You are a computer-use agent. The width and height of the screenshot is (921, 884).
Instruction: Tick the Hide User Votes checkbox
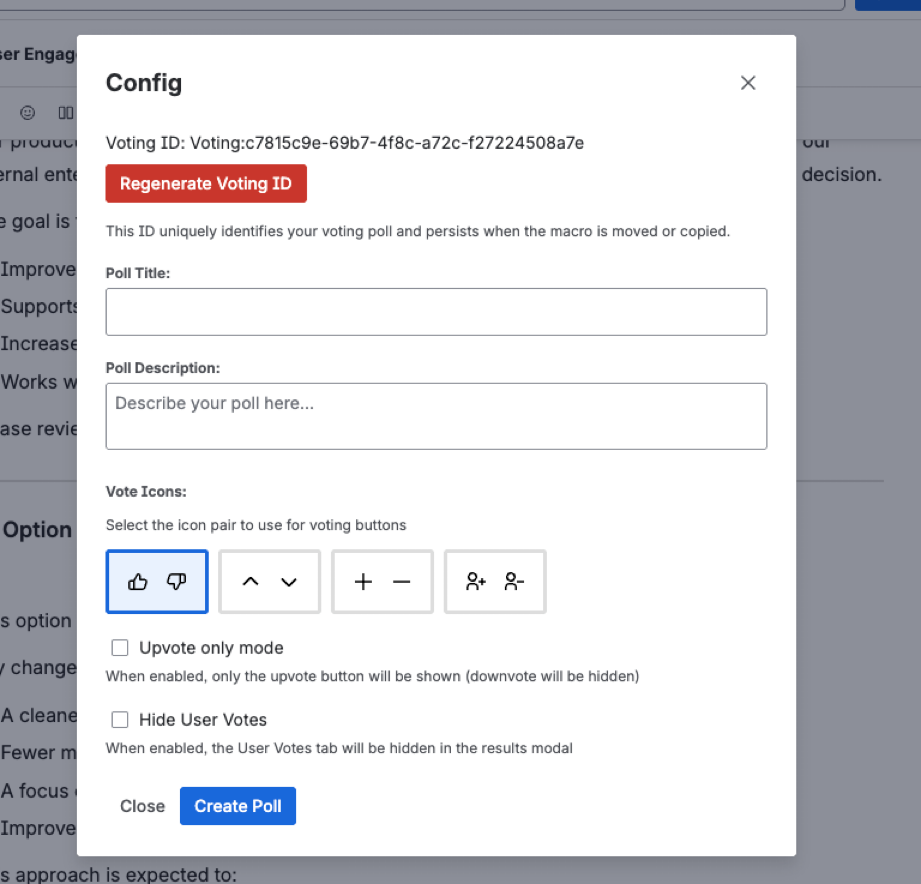pyautogui.click(x=120, y=720)
